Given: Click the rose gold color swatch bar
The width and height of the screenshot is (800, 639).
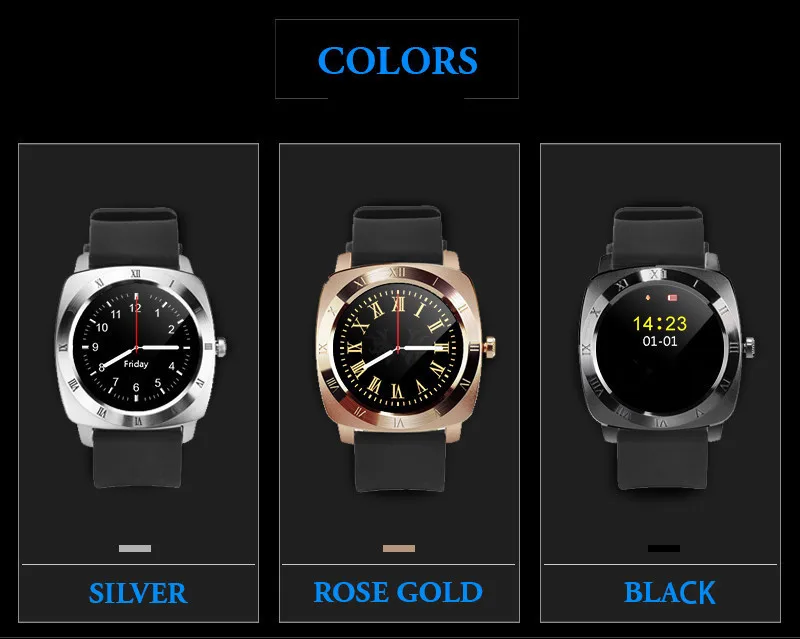Looking at the screenshot, I should [399, 549].
